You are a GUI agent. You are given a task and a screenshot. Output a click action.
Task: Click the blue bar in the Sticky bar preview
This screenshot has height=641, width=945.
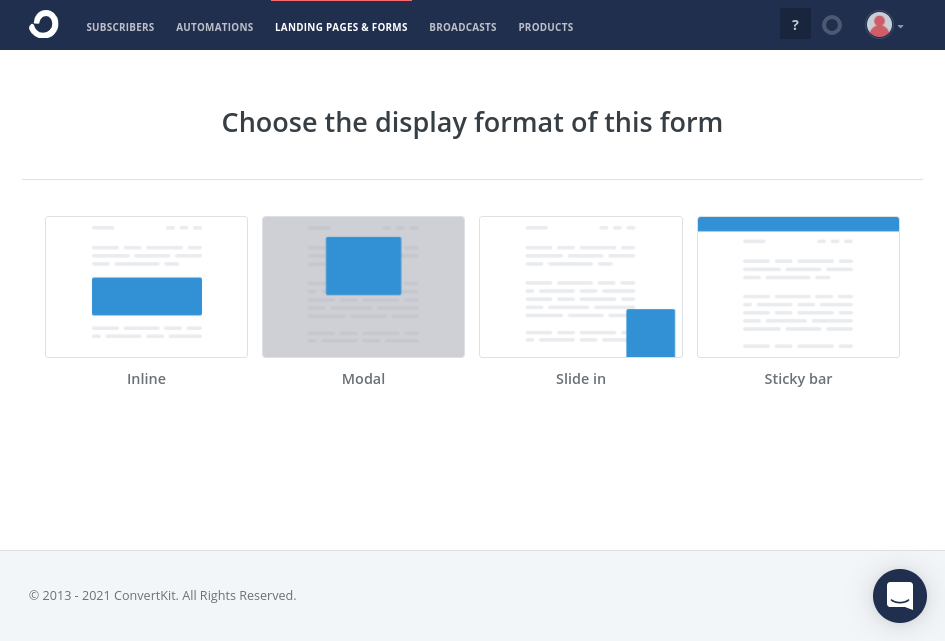pyautogui.click(x=798, y=224)
